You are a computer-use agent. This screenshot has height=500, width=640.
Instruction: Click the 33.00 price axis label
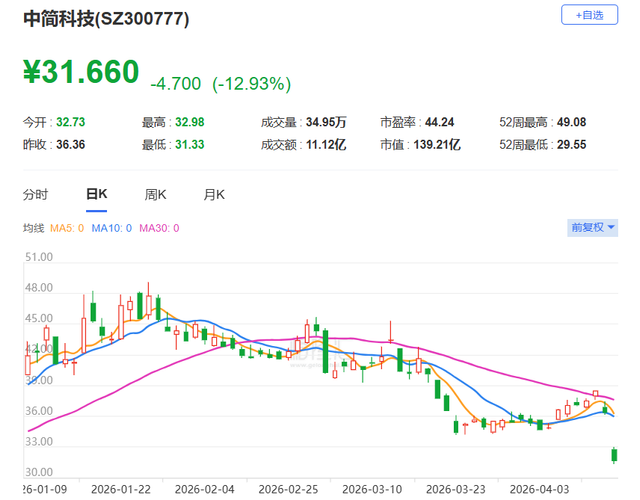pos(39,442)
